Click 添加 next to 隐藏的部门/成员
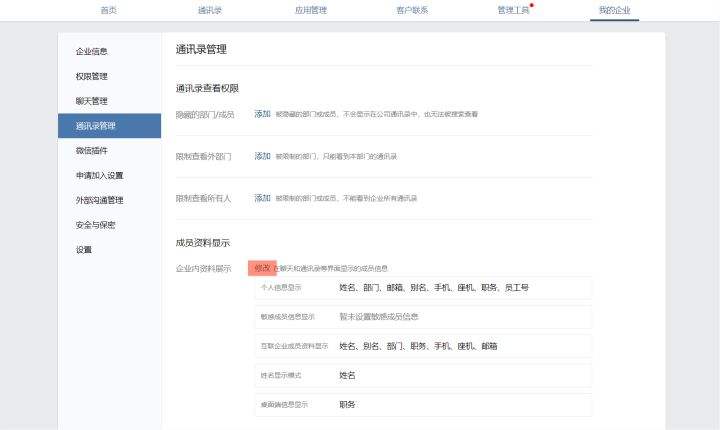Image resolution: width=720 pixels, height=430 pixels. 262,115
